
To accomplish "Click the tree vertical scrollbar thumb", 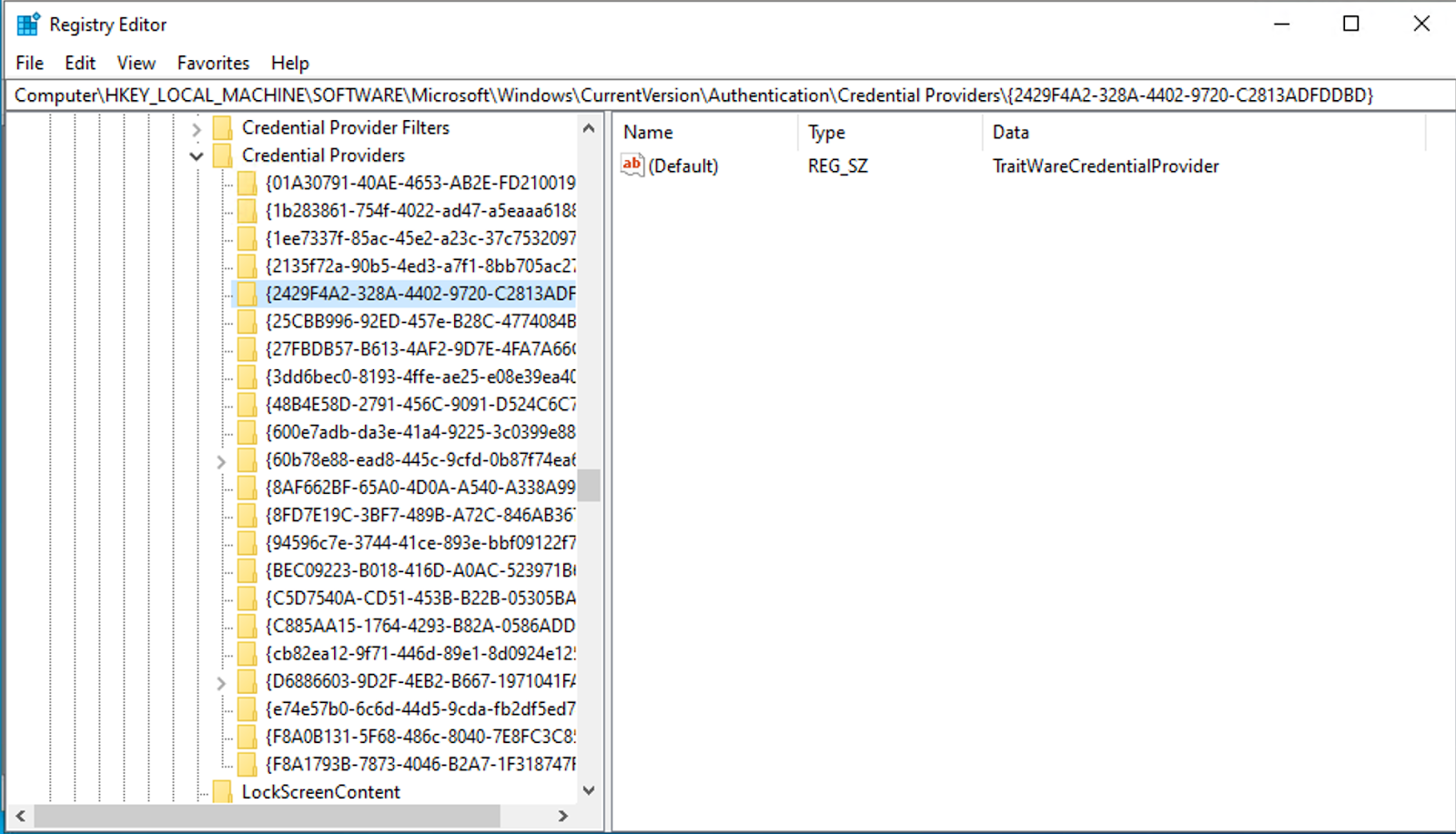I will [589, 486].
